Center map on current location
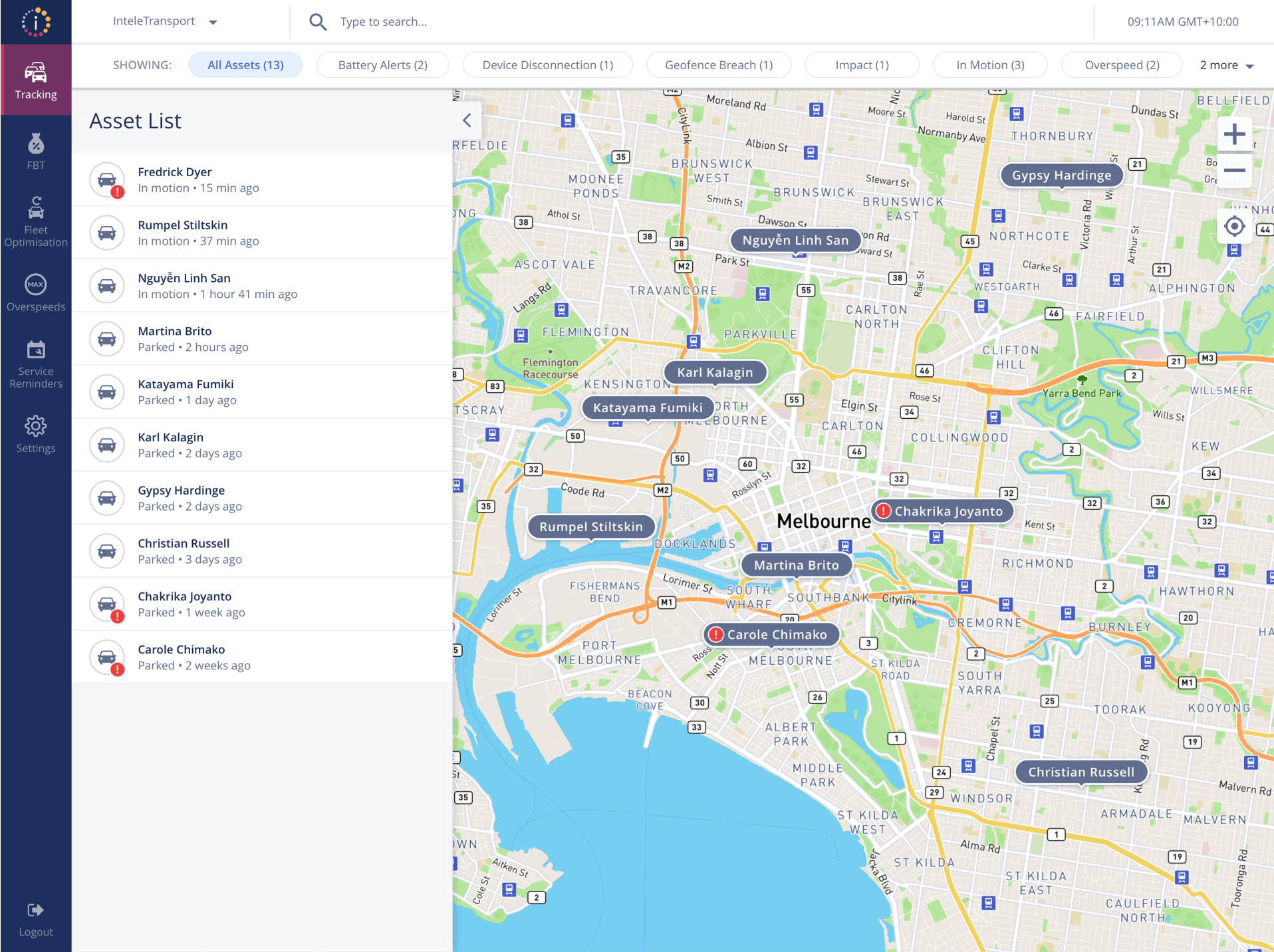This screenshot has height=952, width=1274. (x=1234, y=227)
